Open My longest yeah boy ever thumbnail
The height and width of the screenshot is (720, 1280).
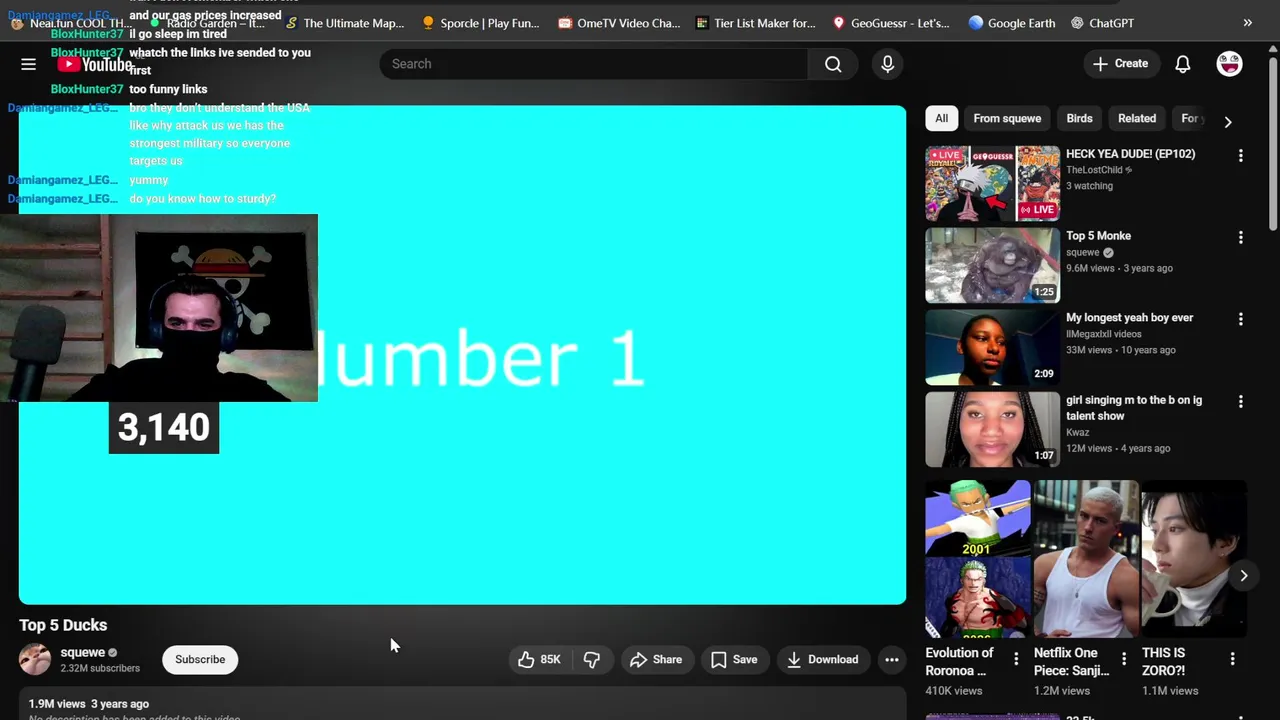click(x=992, y=348)
